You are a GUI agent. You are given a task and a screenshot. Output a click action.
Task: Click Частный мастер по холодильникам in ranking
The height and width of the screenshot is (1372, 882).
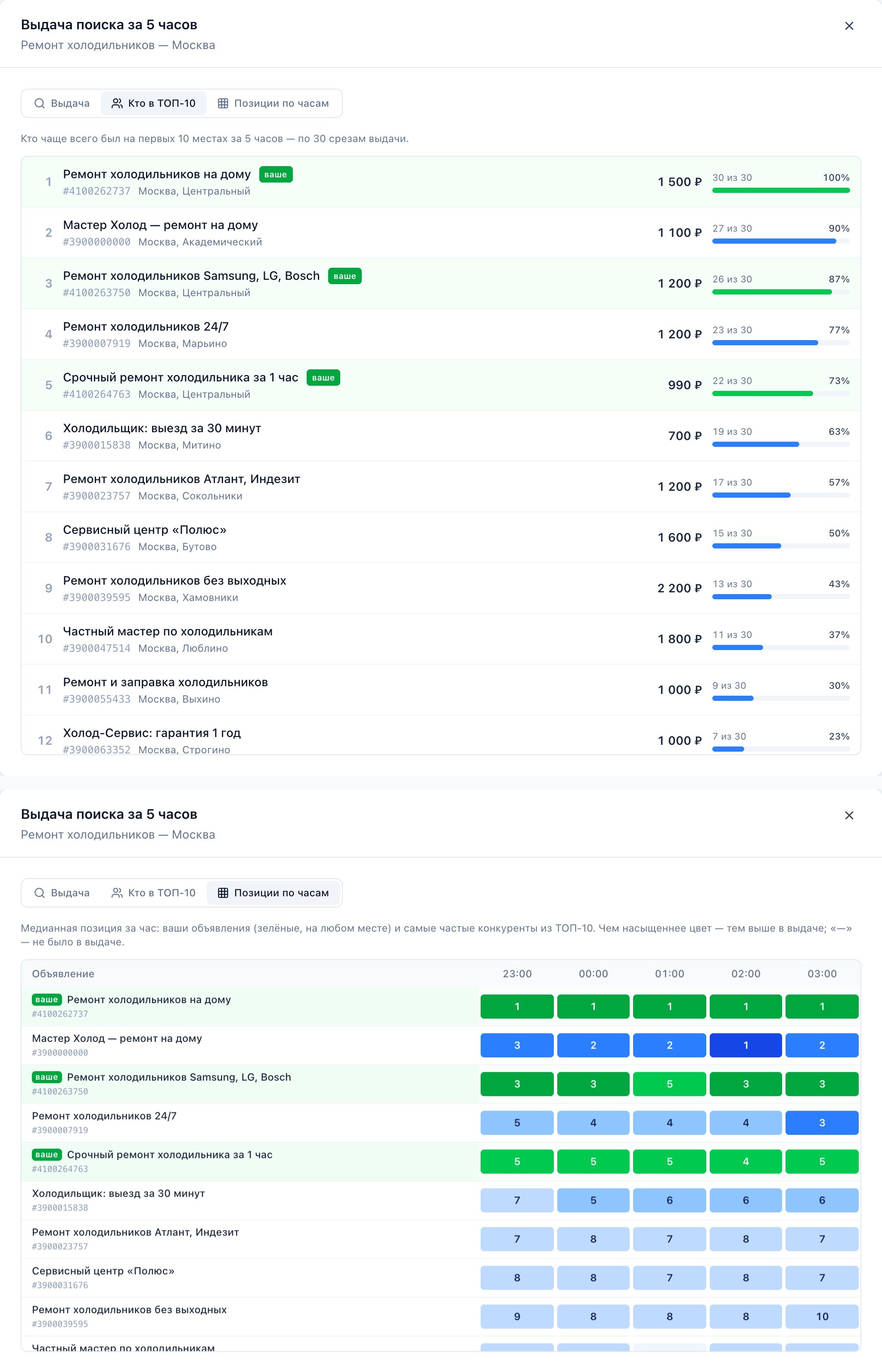[441, 639]
